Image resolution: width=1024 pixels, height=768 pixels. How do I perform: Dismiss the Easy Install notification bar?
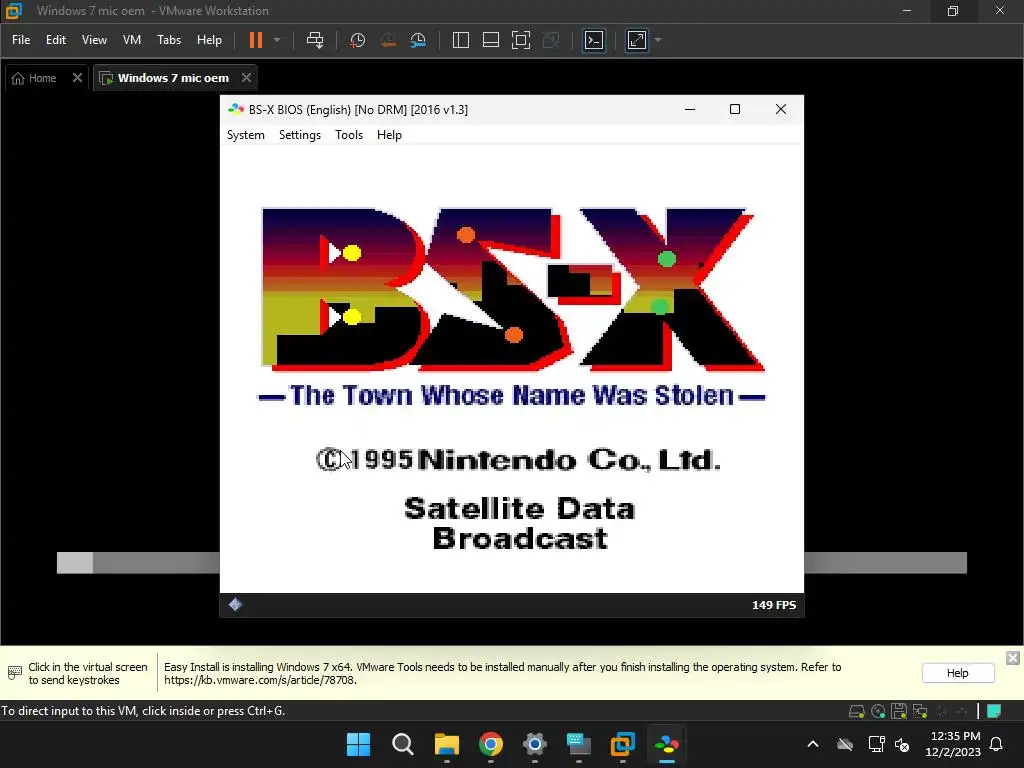tap(1012, 658)
